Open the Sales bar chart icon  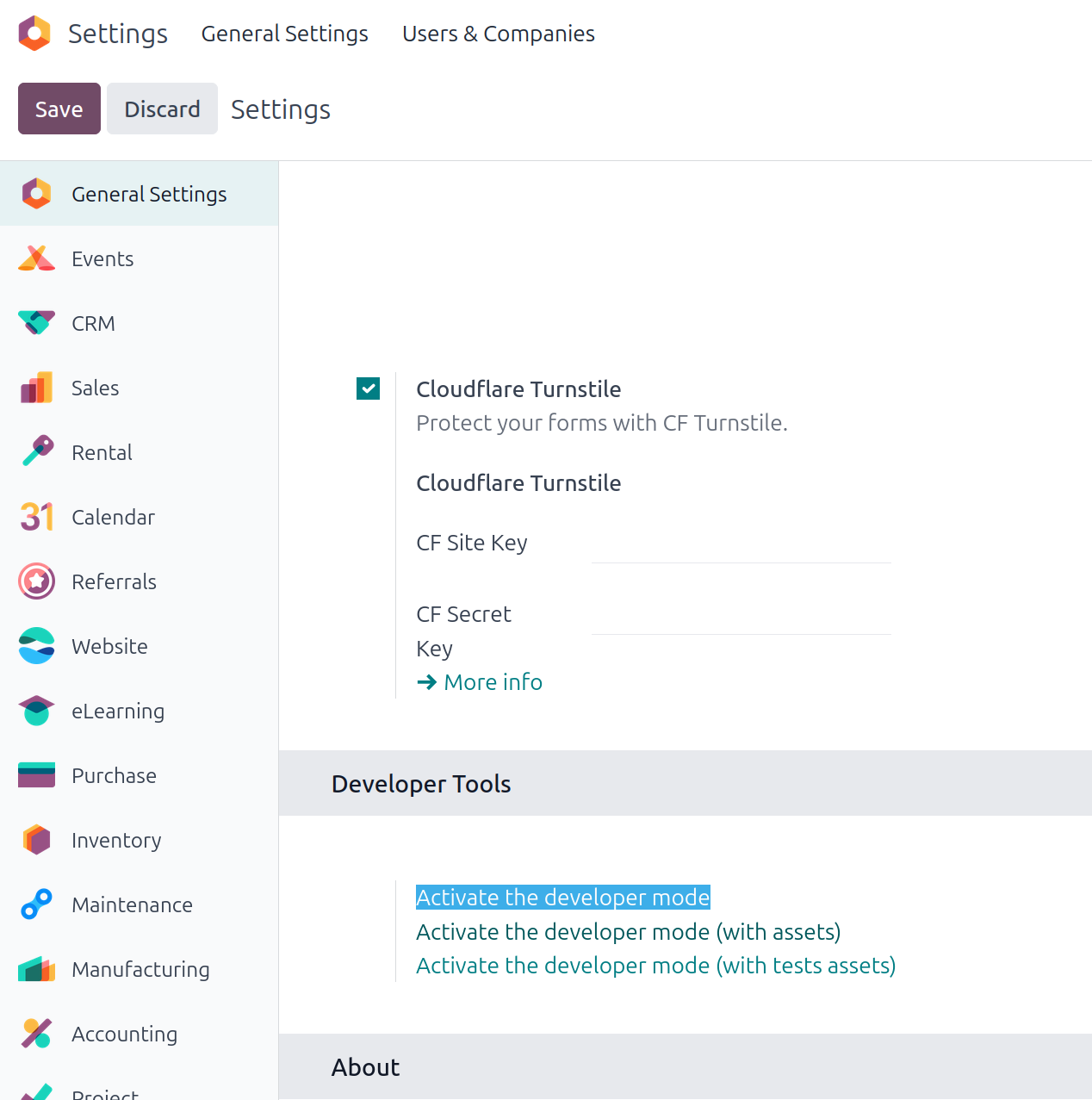pos(36,388)
